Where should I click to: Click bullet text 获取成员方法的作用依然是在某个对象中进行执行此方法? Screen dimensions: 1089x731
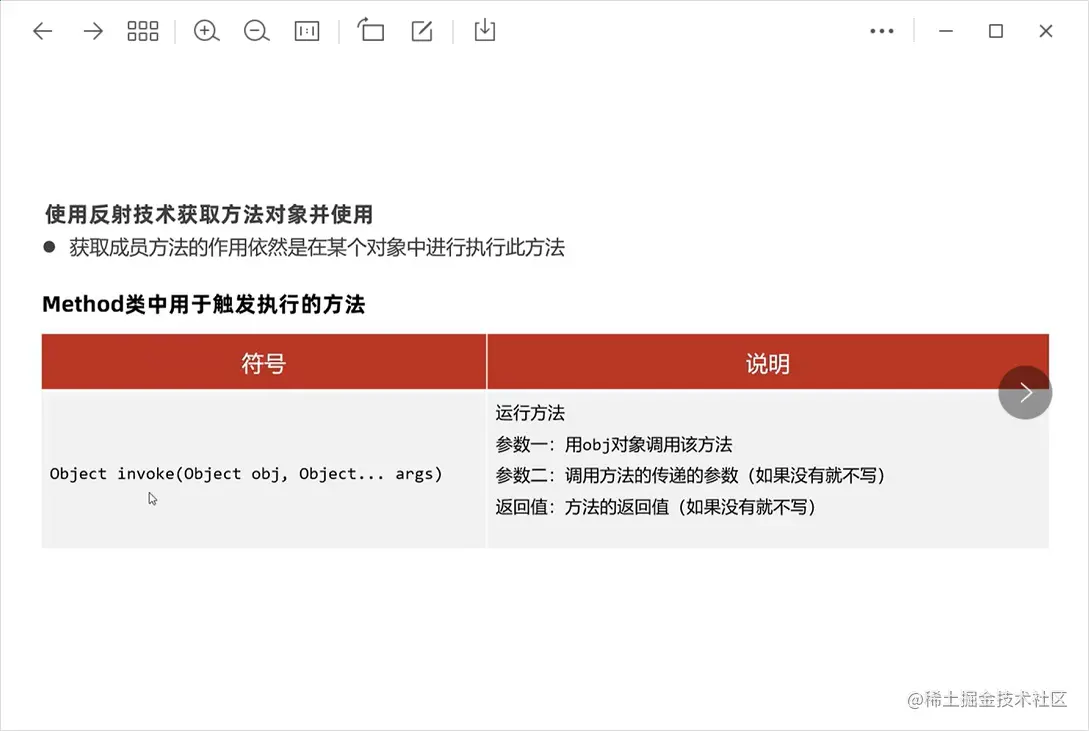317,247
